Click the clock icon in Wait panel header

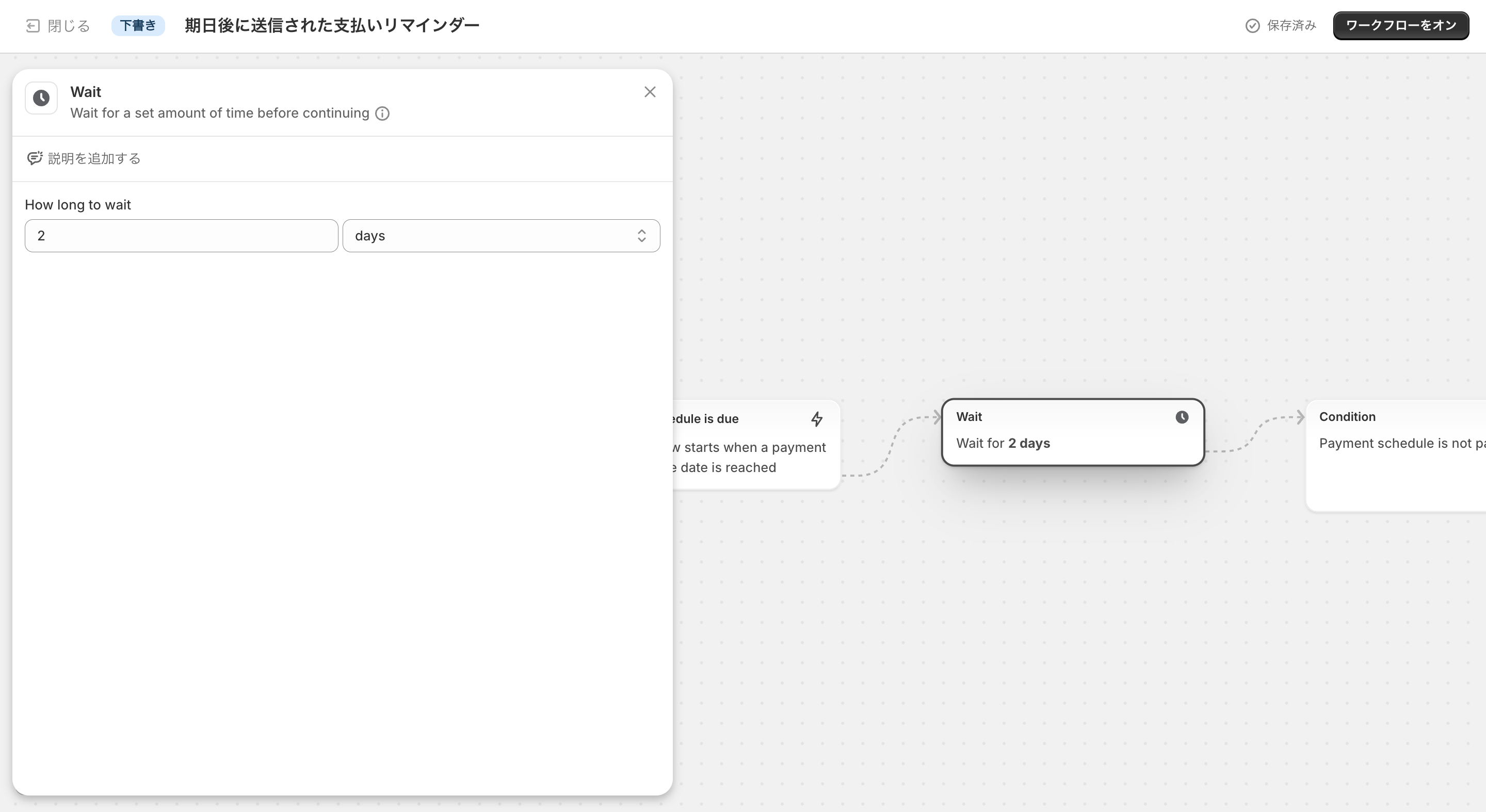41,98
